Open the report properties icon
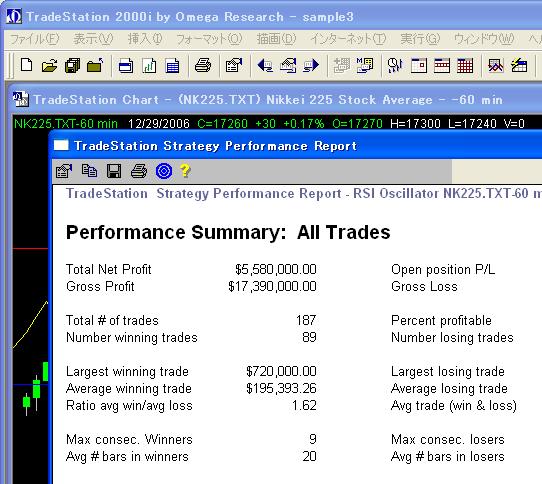The height and width of the screenshot is (484, 542). click(x=64, y=171)
